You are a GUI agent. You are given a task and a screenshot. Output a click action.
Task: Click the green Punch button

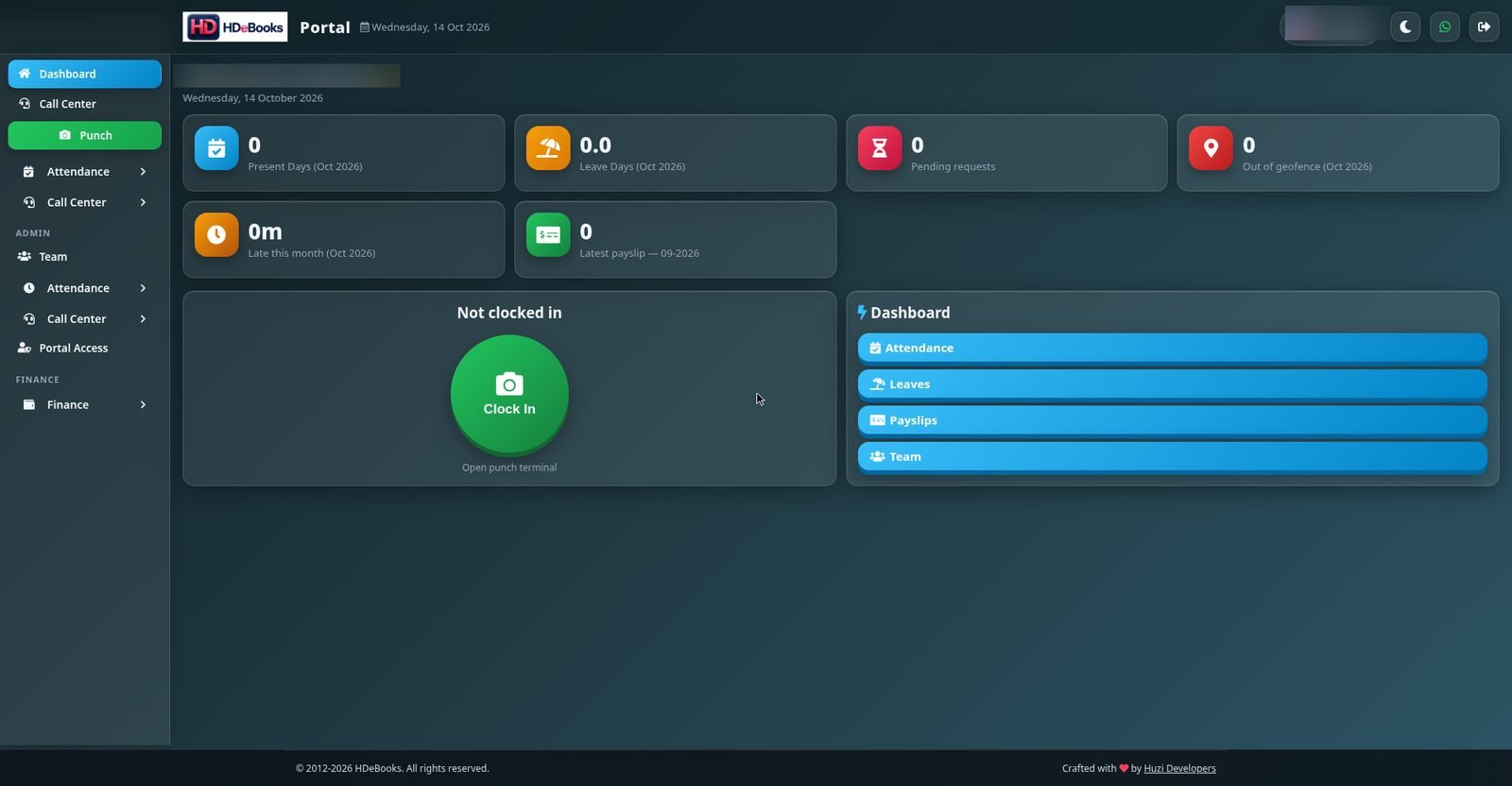click(x=85, y=135)
